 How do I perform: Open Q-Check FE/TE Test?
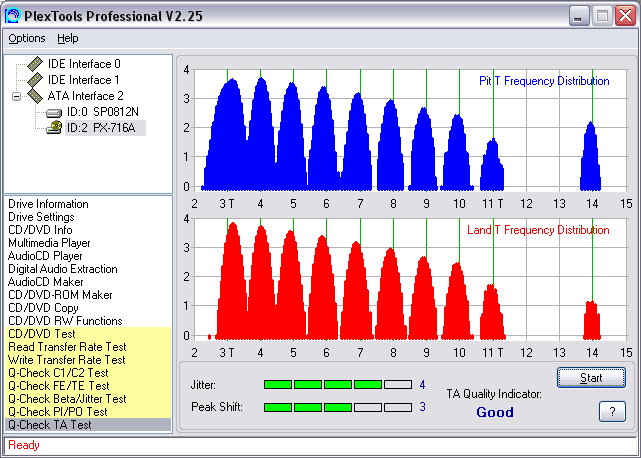click(88, 386)
